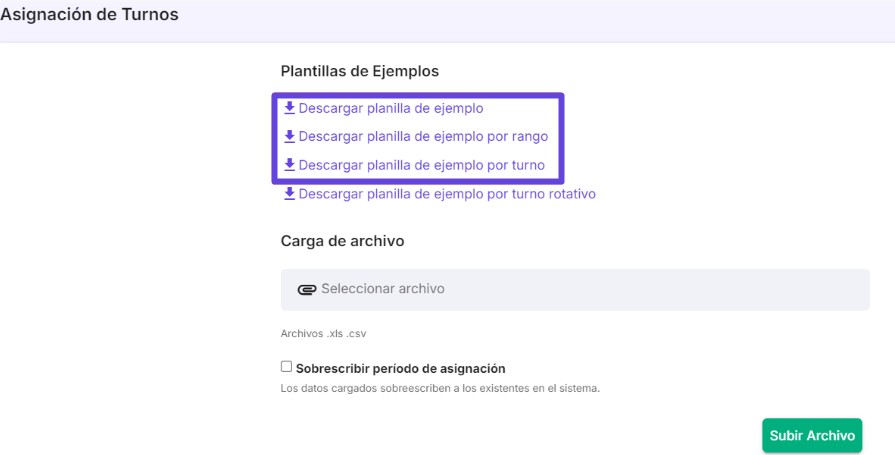Click the 'Asignación de Turnos' page title
This screenshot has width=895, height=455.
click(x=89, y=17)
